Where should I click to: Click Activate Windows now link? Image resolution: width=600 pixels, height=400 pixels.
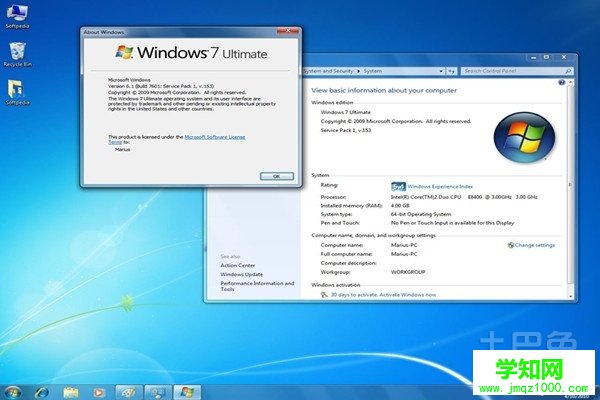tap(408, 295)
